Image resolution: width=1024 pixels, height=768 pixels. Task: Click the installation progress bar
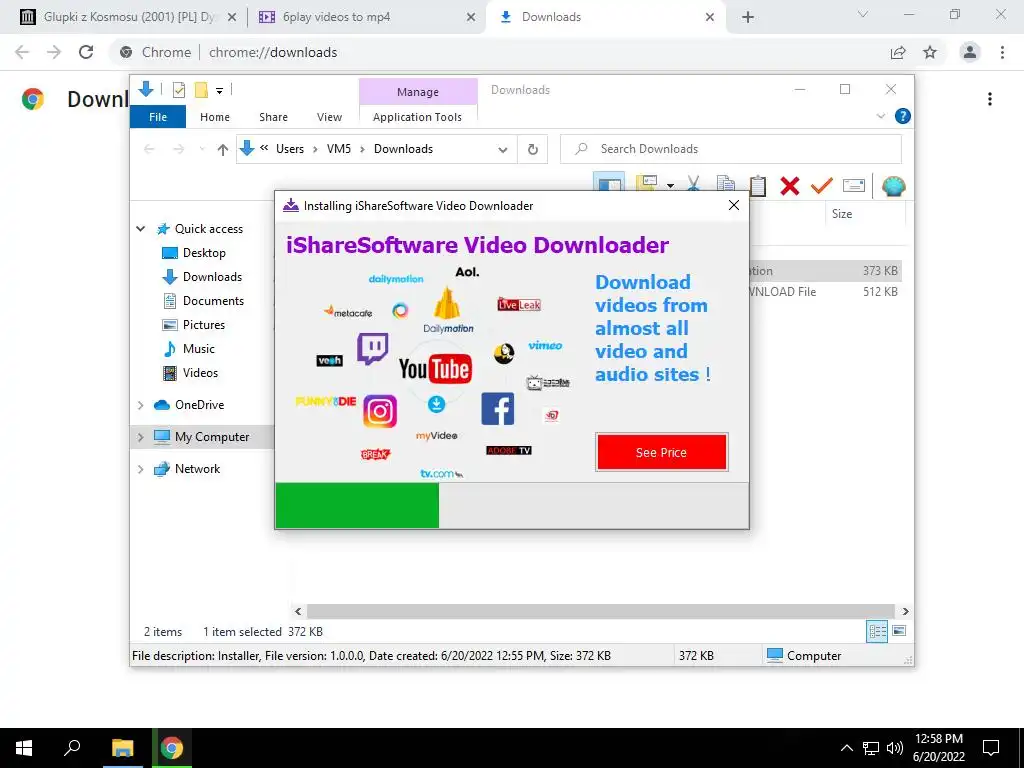click(512, 505)
